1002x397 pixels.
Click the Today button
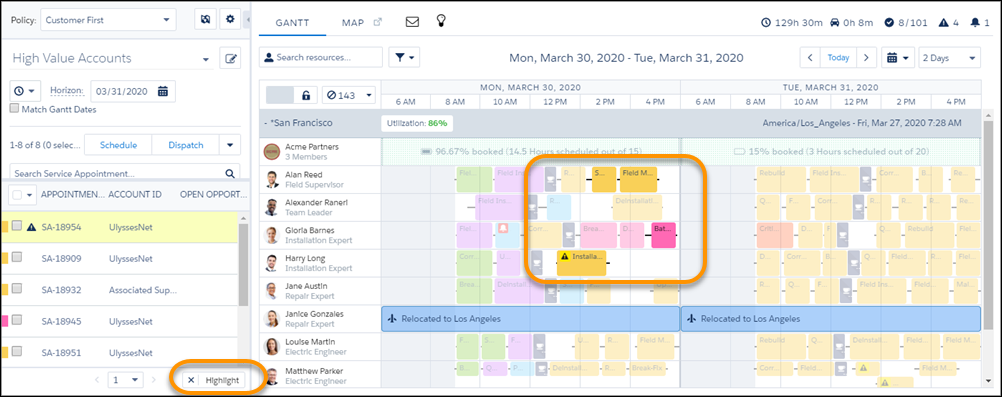[x=838, y=58]
